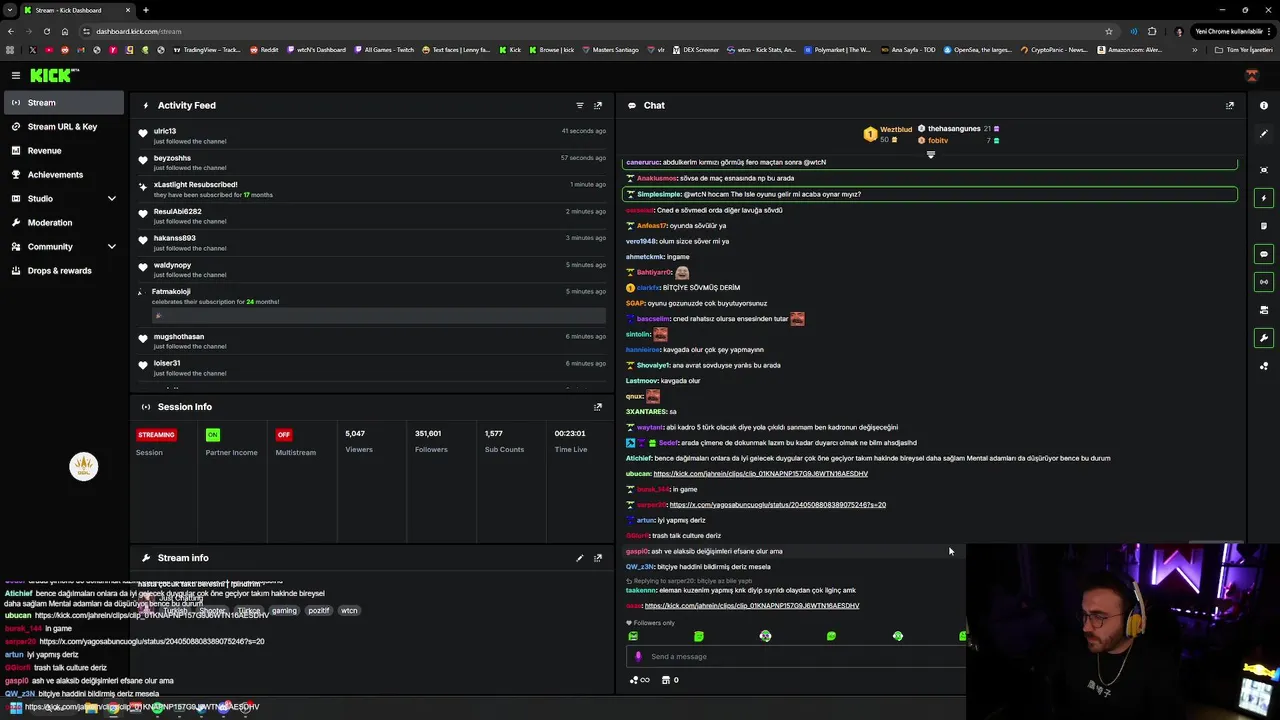Toggle the Multistream OFF badge
1280x720 pixels.
(284, 435)
